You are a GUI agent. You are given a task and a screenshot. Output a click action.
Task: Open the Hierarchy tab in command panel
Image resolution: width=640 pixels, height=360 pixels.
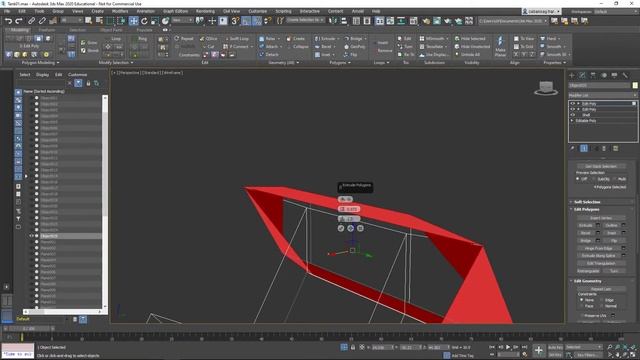593,76
